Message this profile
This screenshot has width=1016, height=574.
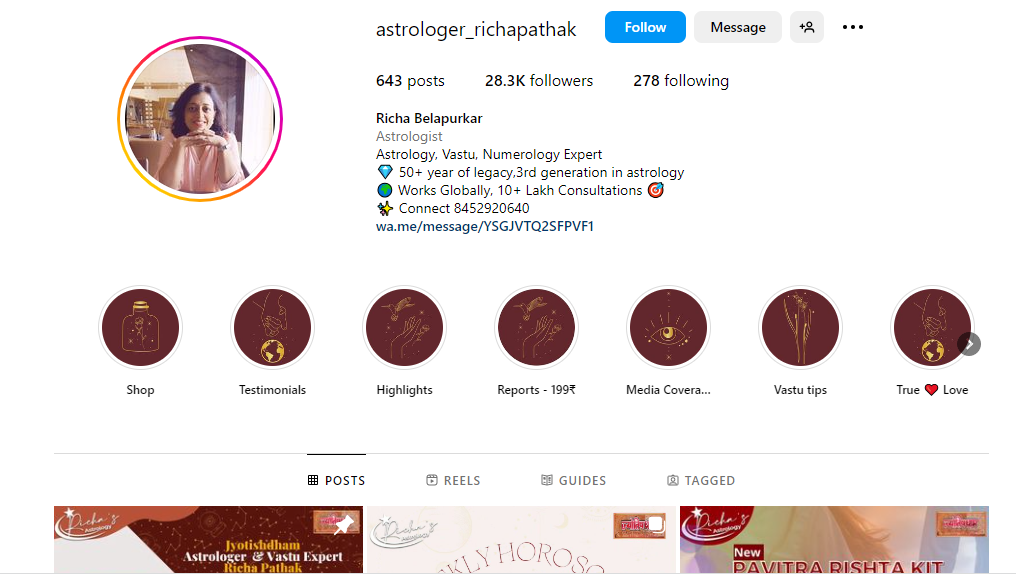coord(738,27)
